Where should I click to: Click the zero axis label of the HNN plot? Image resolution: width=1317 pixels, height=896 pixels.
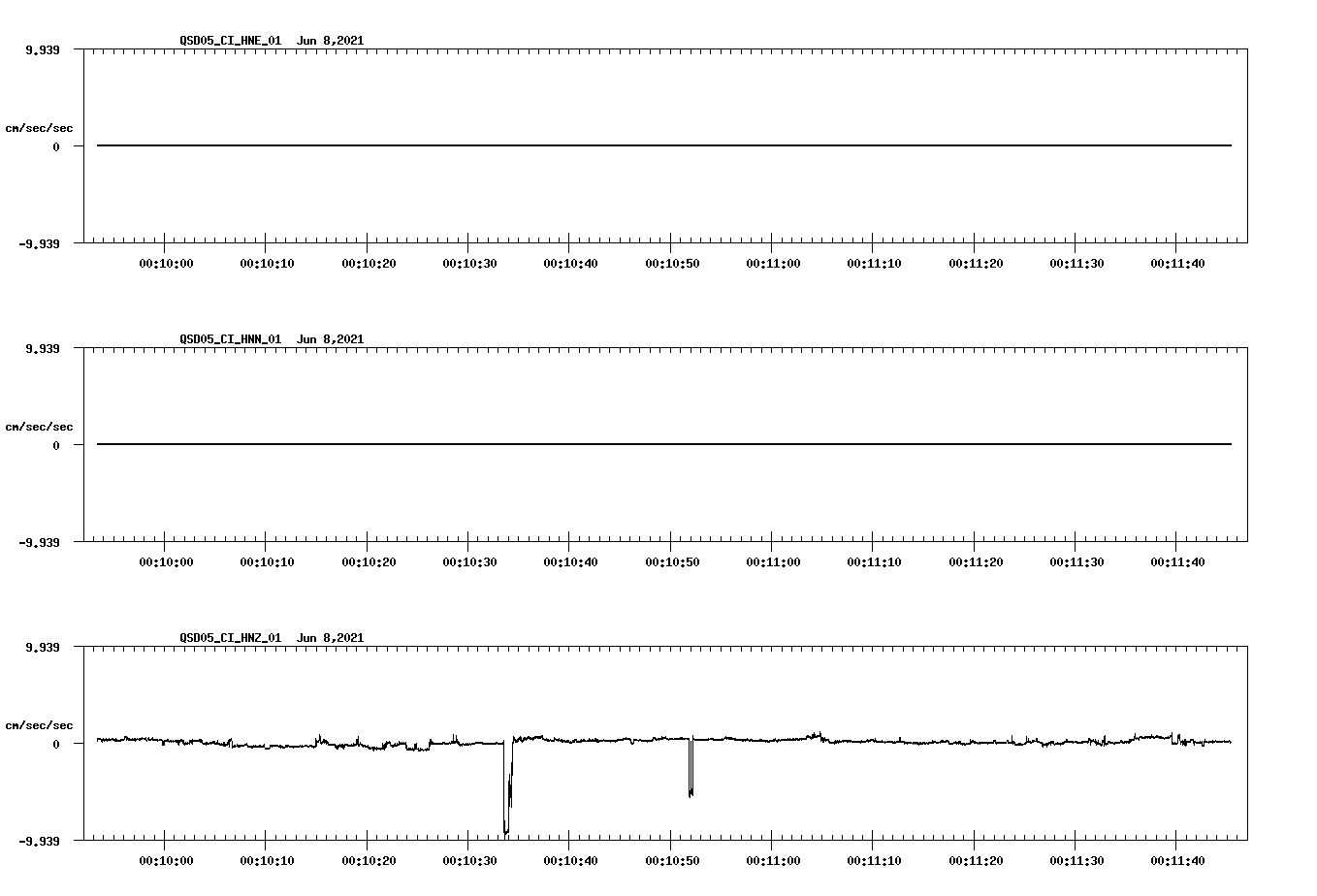pos(56,445)
